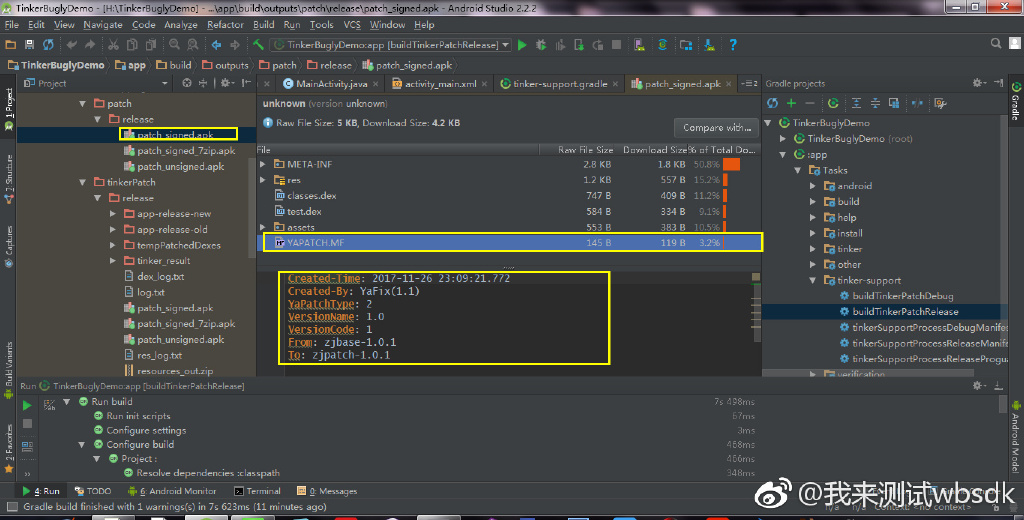Open the SDK Manager icon
The width and height of the screenshot is (1024, 520).
pos(709,44)
